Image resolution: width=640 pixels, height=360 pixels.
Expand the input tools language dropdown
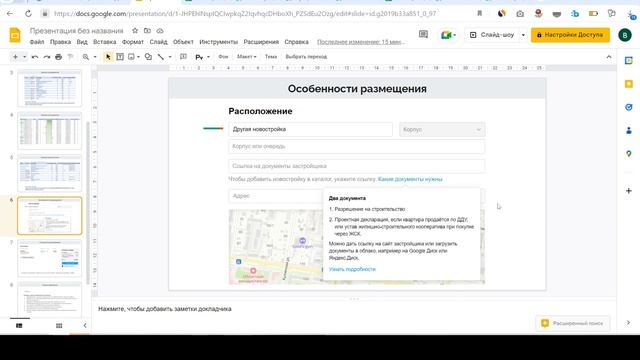coord(208,57)
